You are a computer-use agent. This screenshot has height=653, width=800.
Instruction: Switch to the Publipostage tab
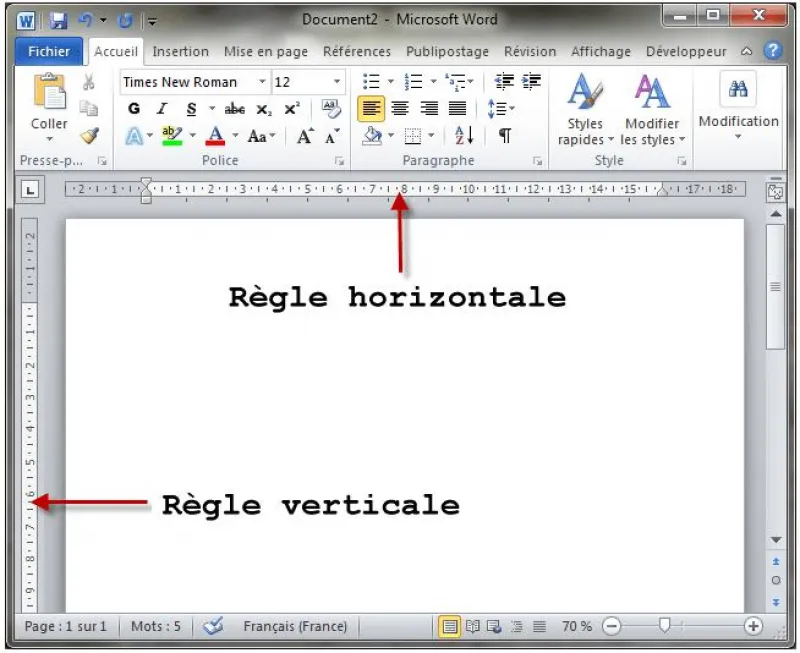447,52
